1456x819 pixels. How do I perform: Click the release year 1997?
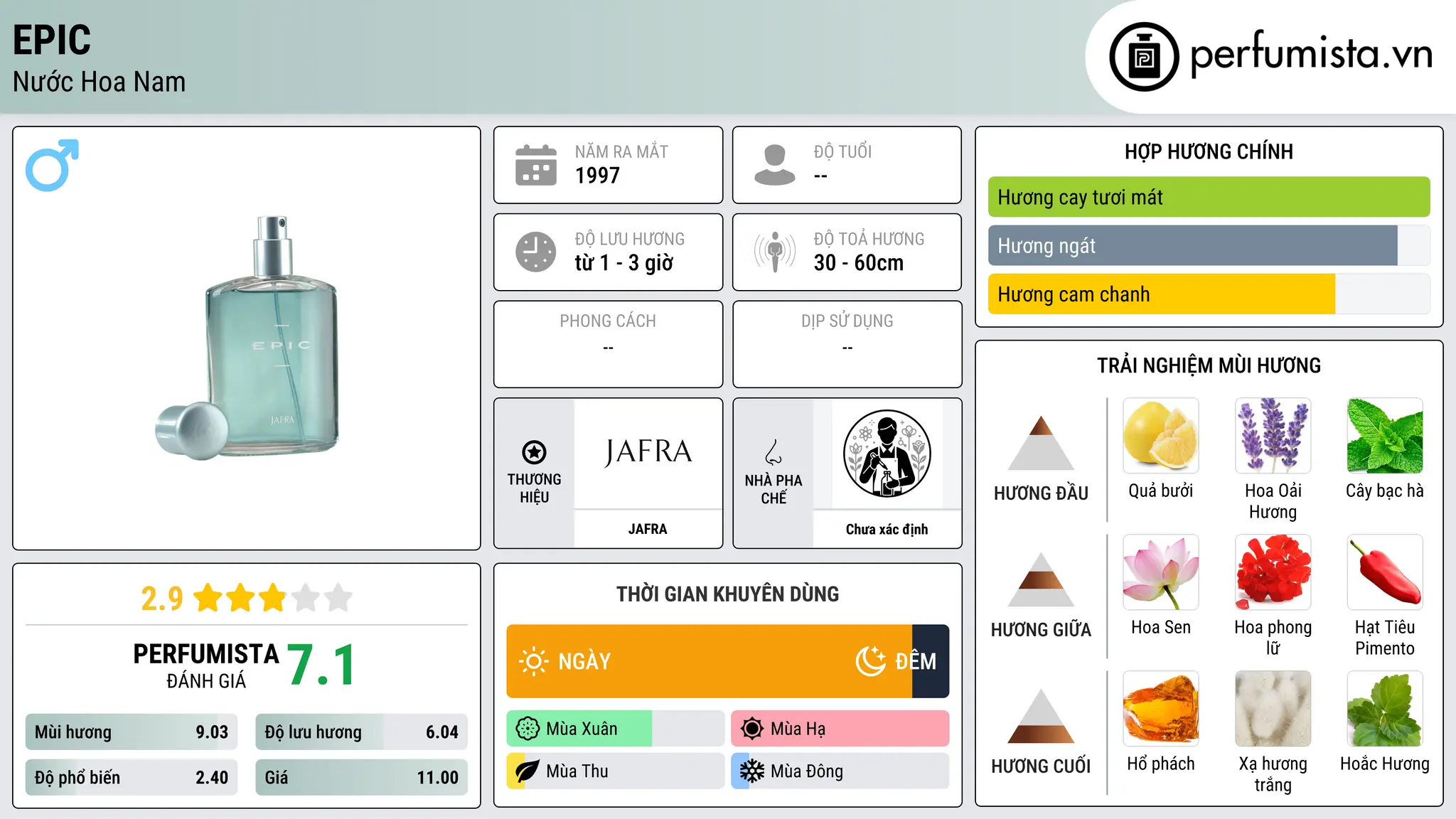597,176
